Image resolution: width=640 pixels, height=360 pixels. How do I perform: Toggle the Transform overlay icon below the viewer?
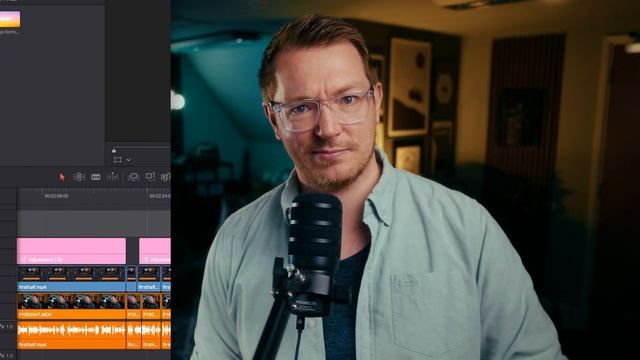click(118, 160)
